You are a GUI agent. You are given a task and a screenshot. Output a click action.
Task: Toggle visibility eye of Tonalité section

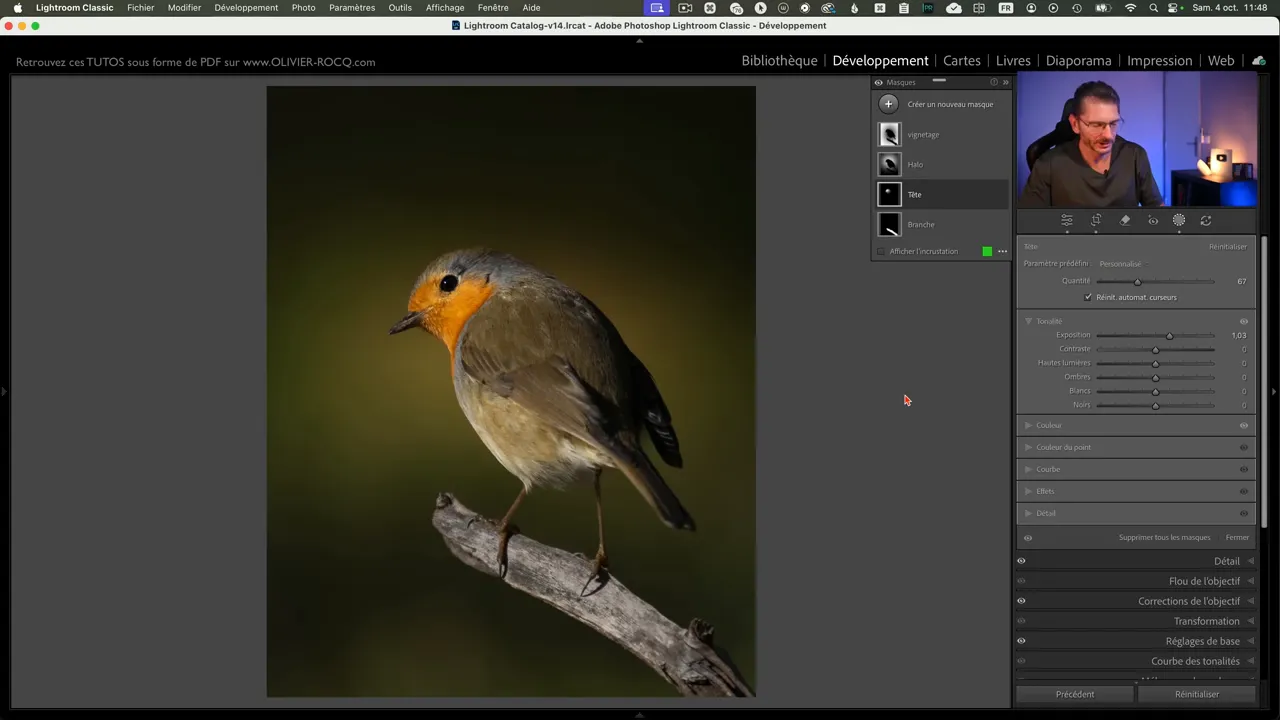[x=1244, y=322]
